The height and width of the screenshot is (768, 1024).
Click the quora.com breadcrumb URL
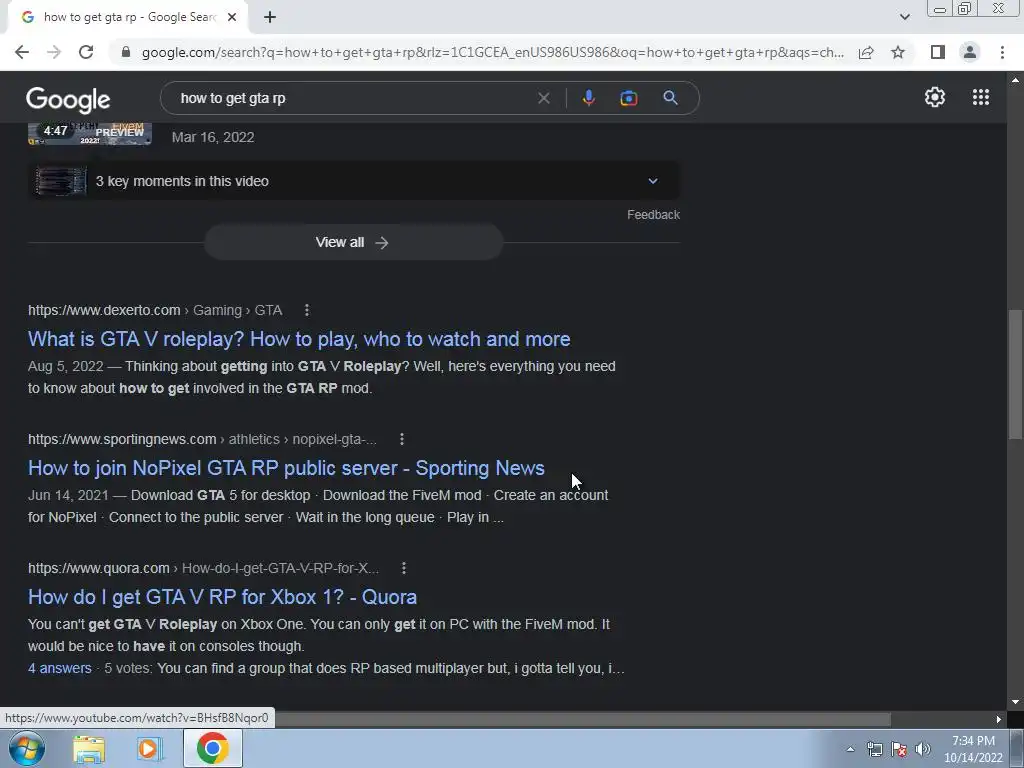tap(203, 568)
